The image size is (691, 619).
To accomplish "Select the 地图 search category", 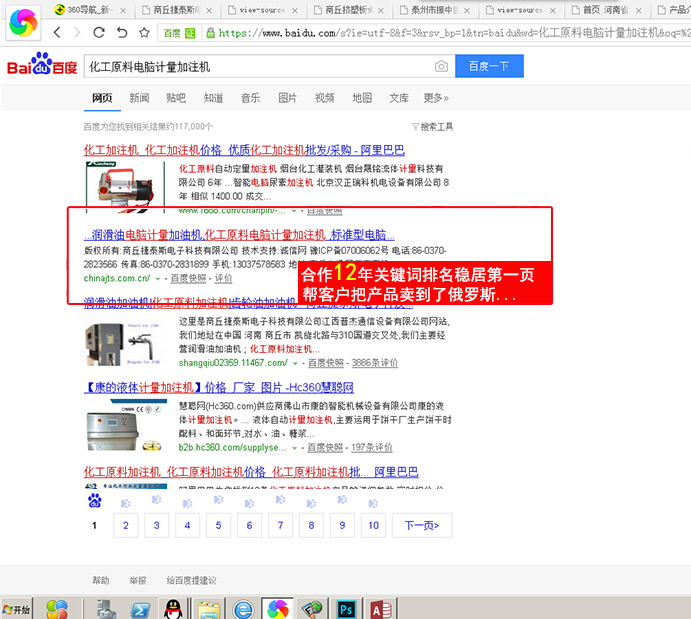I will pos(362,98).
